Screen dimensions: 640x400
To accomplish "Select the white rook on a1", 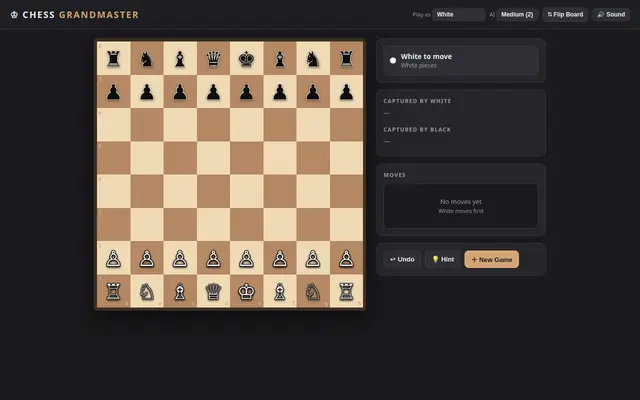I will click(x=113, y=291).
